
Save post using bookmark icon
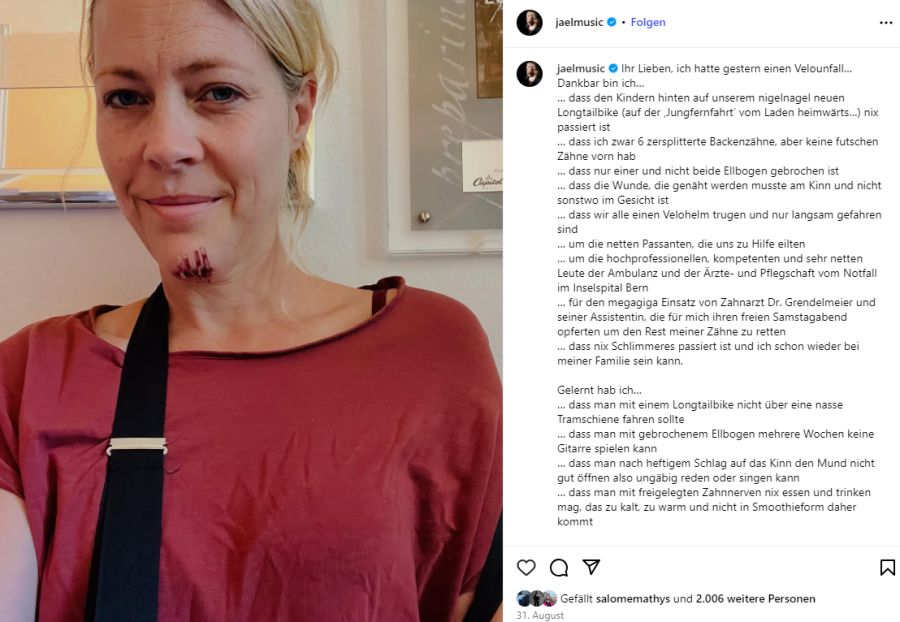[x=887, y=567]
